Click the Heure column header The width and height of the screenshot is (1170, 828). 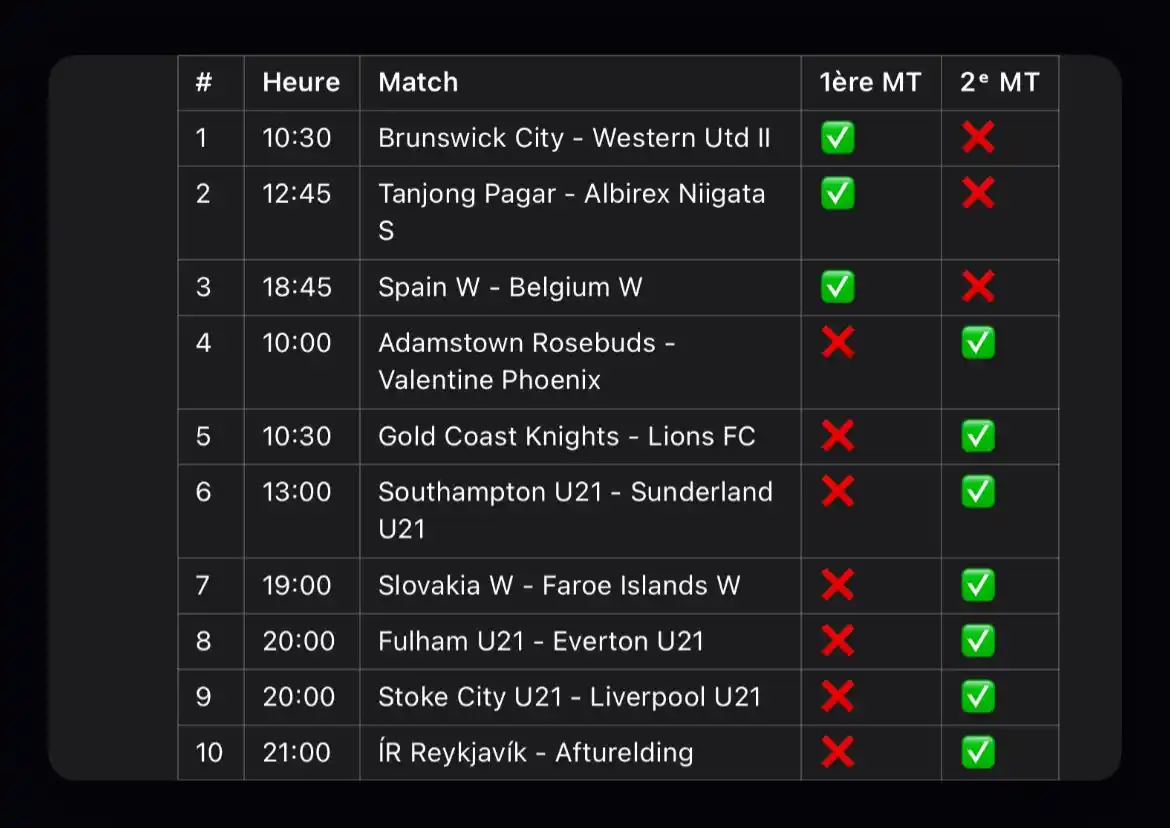click(x=301, y=82)
